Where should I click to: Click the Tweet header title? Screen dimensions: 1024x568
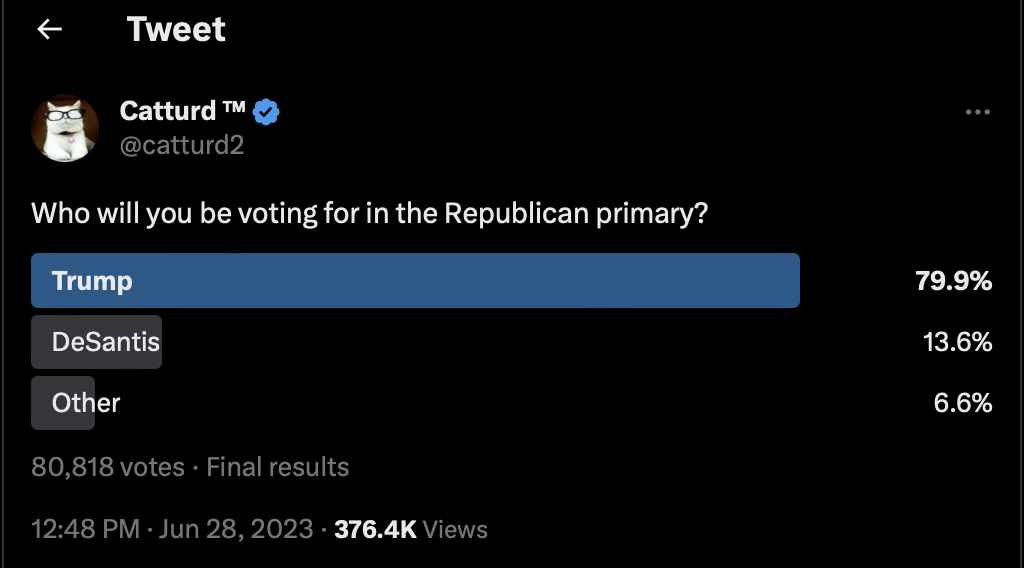176,29
